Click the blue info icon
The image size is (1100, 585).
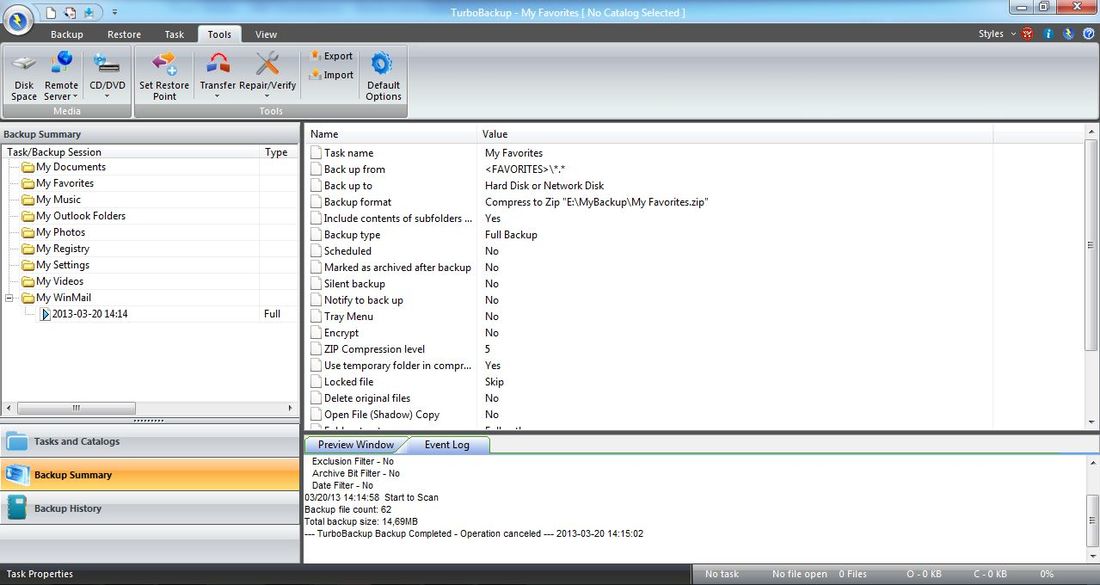[1048, 34]
